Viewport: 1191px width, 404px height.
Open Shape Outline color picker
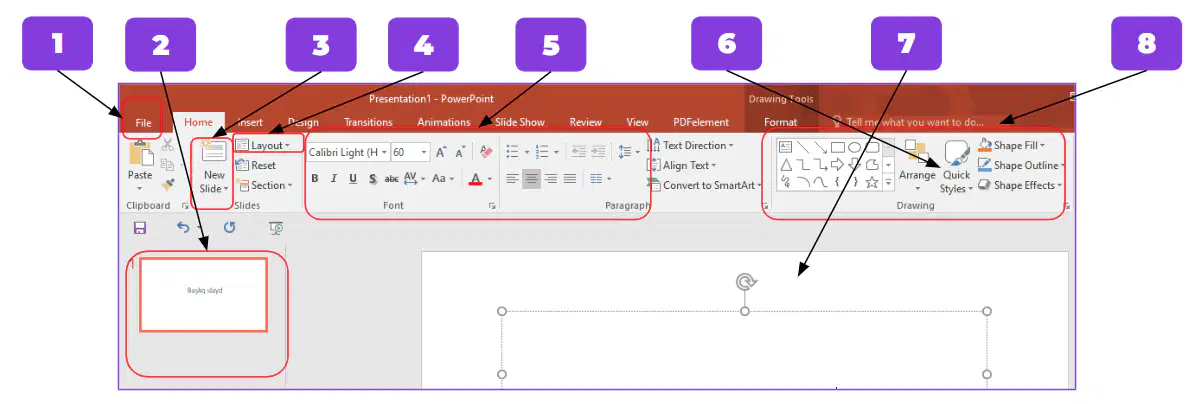coord(1022,165)
